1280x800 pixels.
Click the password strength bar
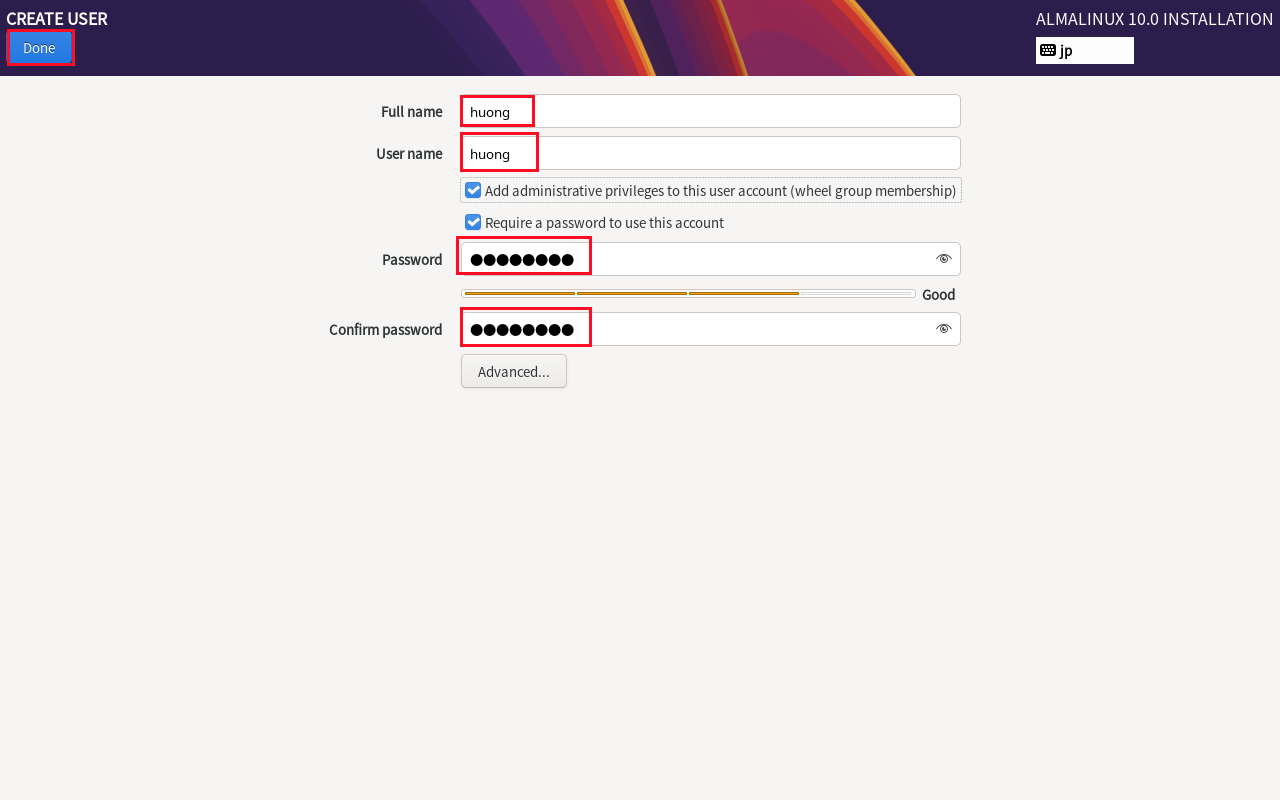688,294
